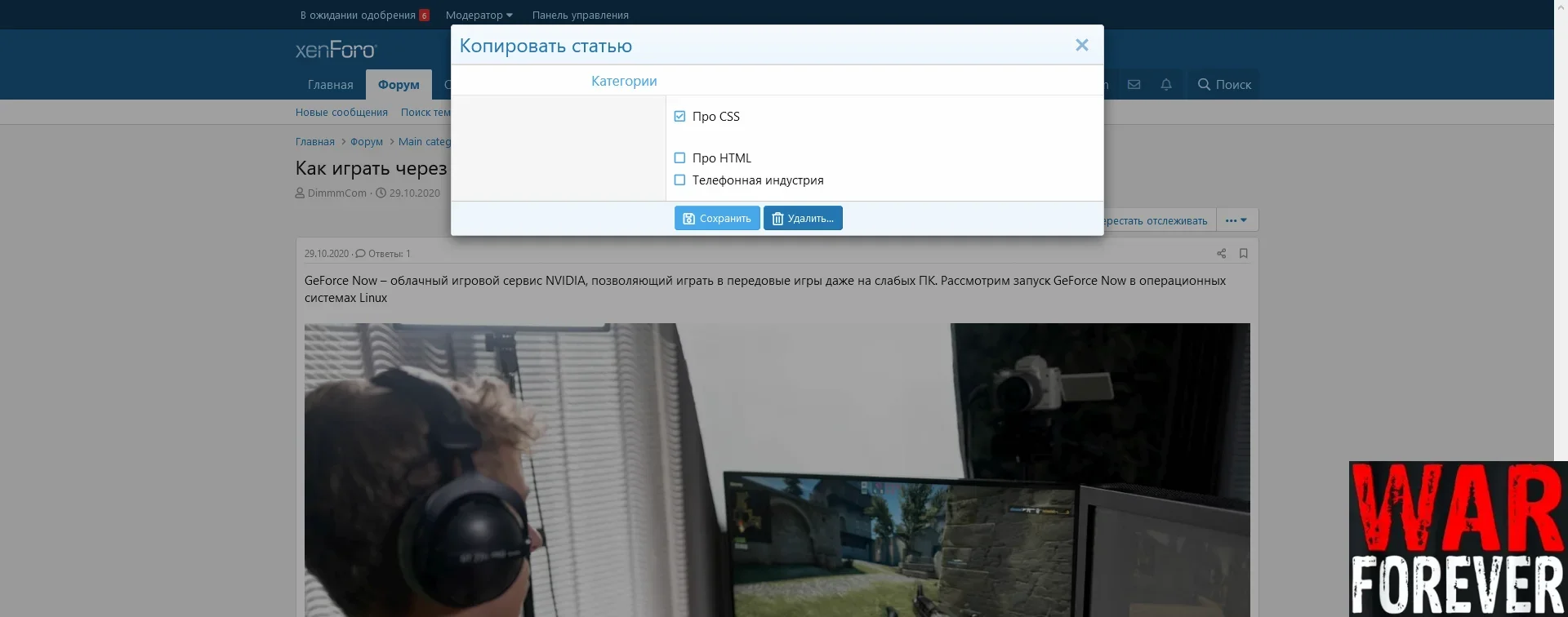
Task: Check the Телефонная индустрия category checkbox
Action: (679, 180)
